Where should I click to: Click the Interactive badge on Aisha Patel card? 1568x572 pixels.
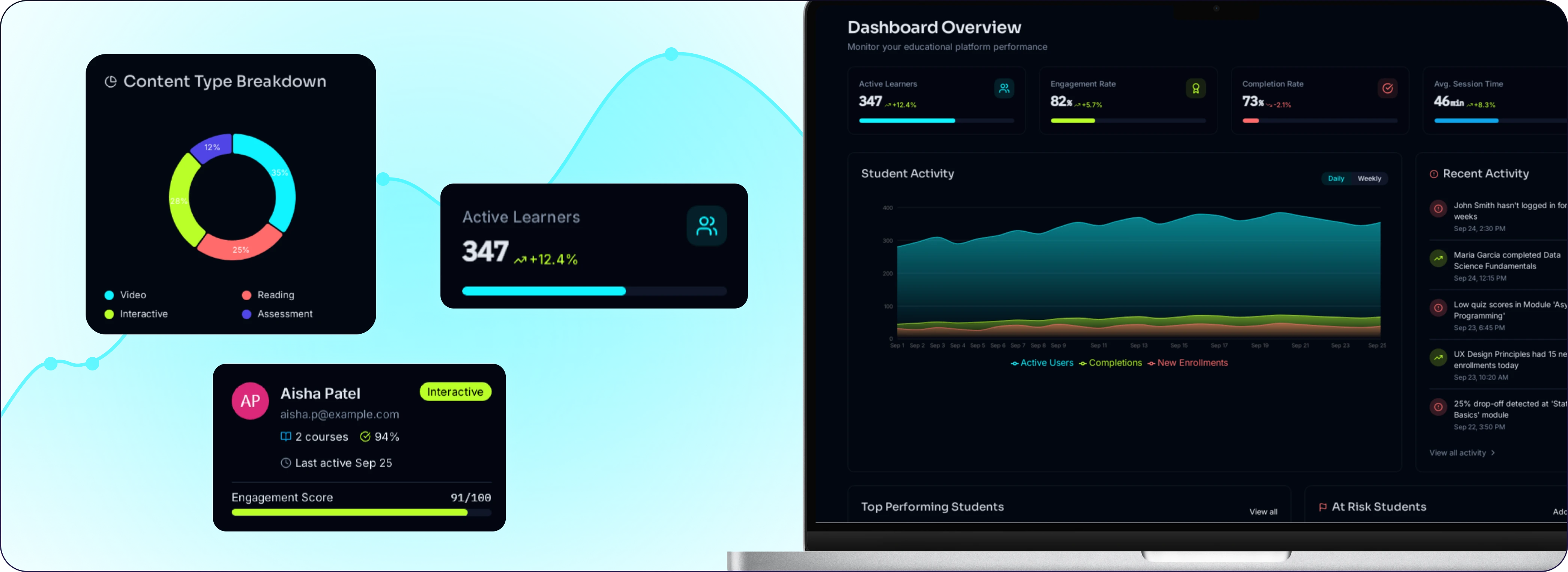click(x=455, y=392)
